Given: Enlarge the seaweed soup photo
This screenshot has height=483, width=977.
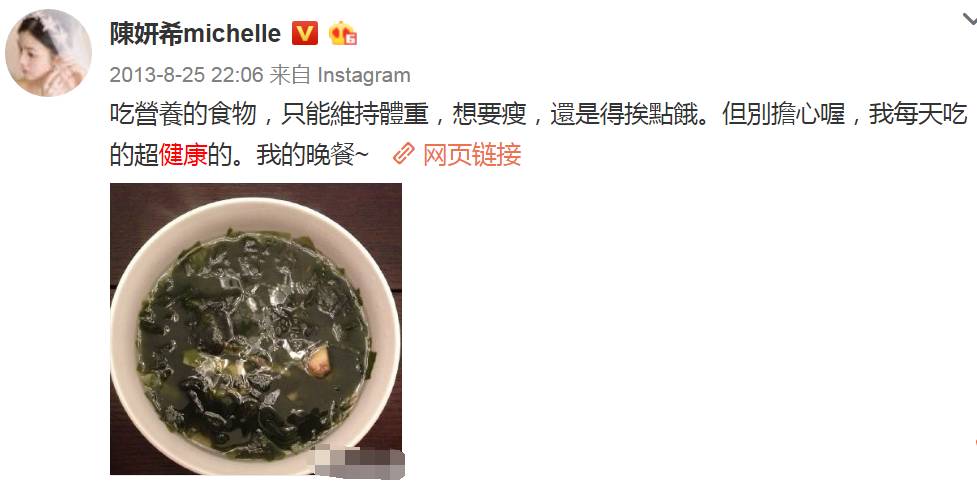Looking at the screenshot, I should [255, 328].
